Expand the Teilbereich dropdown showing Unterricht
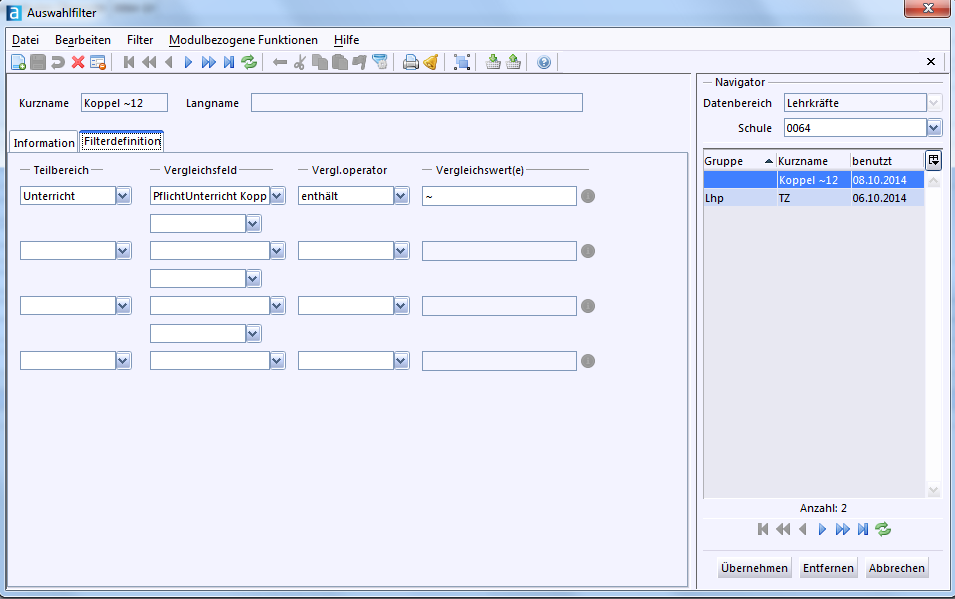 pyautogui.click(x=124, y=196)
